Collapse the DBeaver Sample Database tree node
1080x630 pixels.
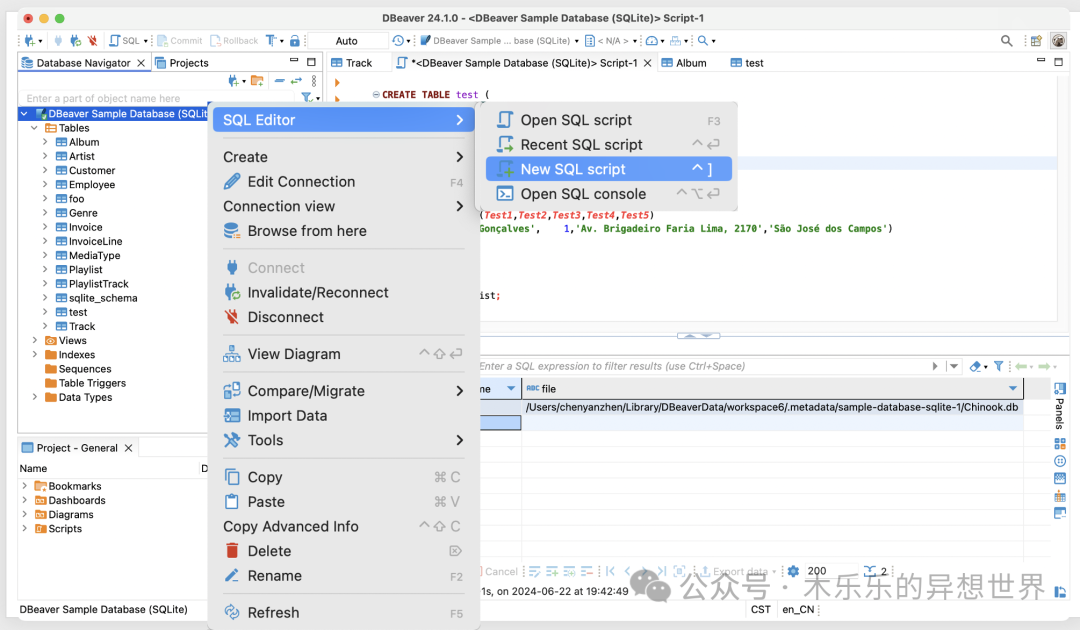coord(24,114)
